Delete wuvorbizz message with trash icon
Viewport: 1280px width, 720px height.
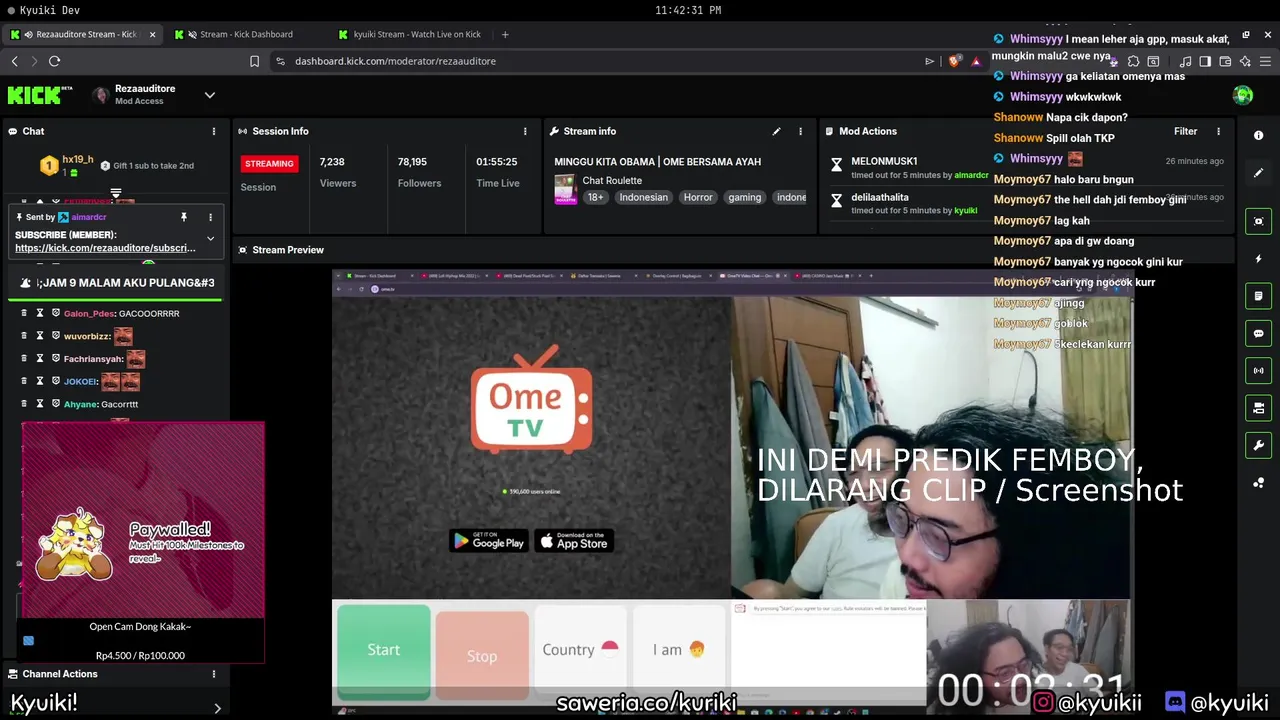[24, 336]
